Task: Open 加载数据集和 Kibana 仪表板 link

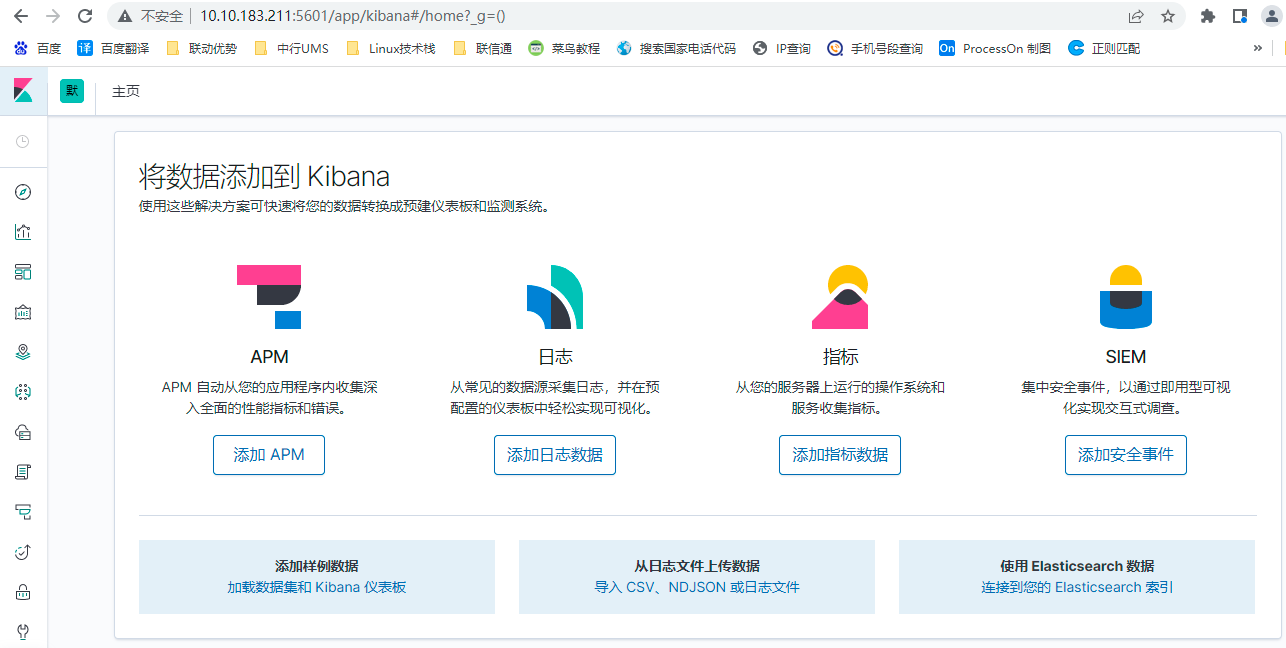Action: (x=317, y=587)
